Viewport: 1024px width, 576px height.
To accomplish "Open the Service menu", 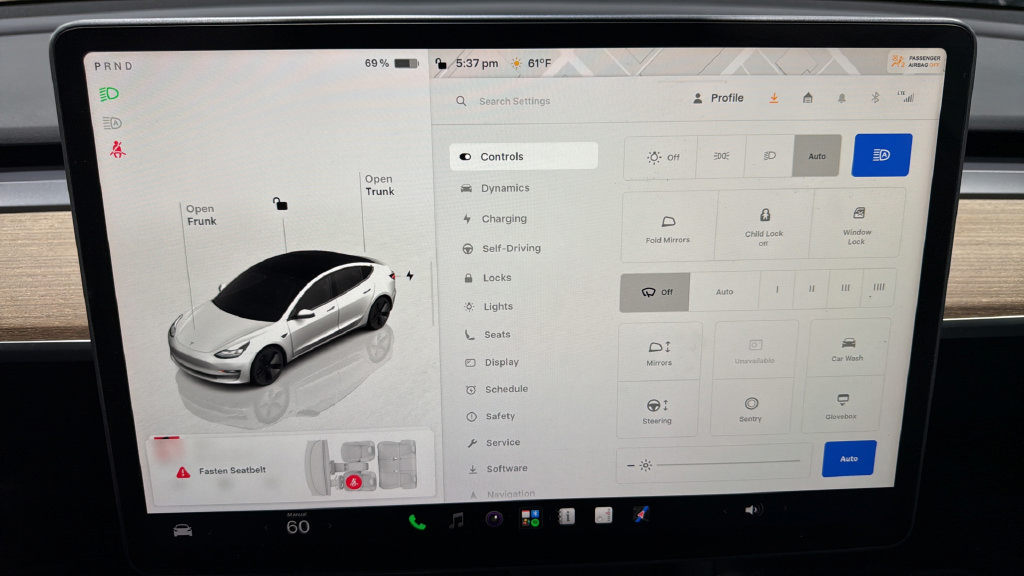I will [494, 443].
